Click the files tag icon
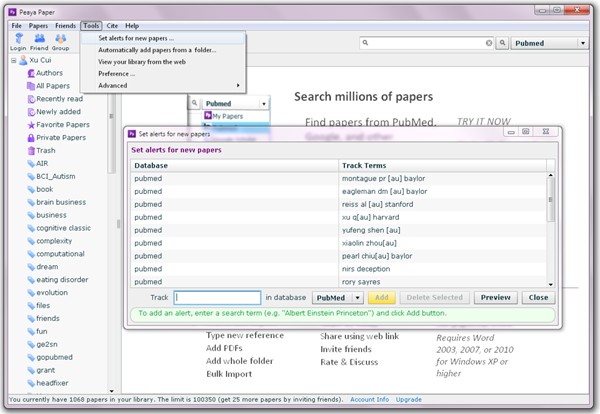Screen dimensions: 600x414 [x=31, y=306]
